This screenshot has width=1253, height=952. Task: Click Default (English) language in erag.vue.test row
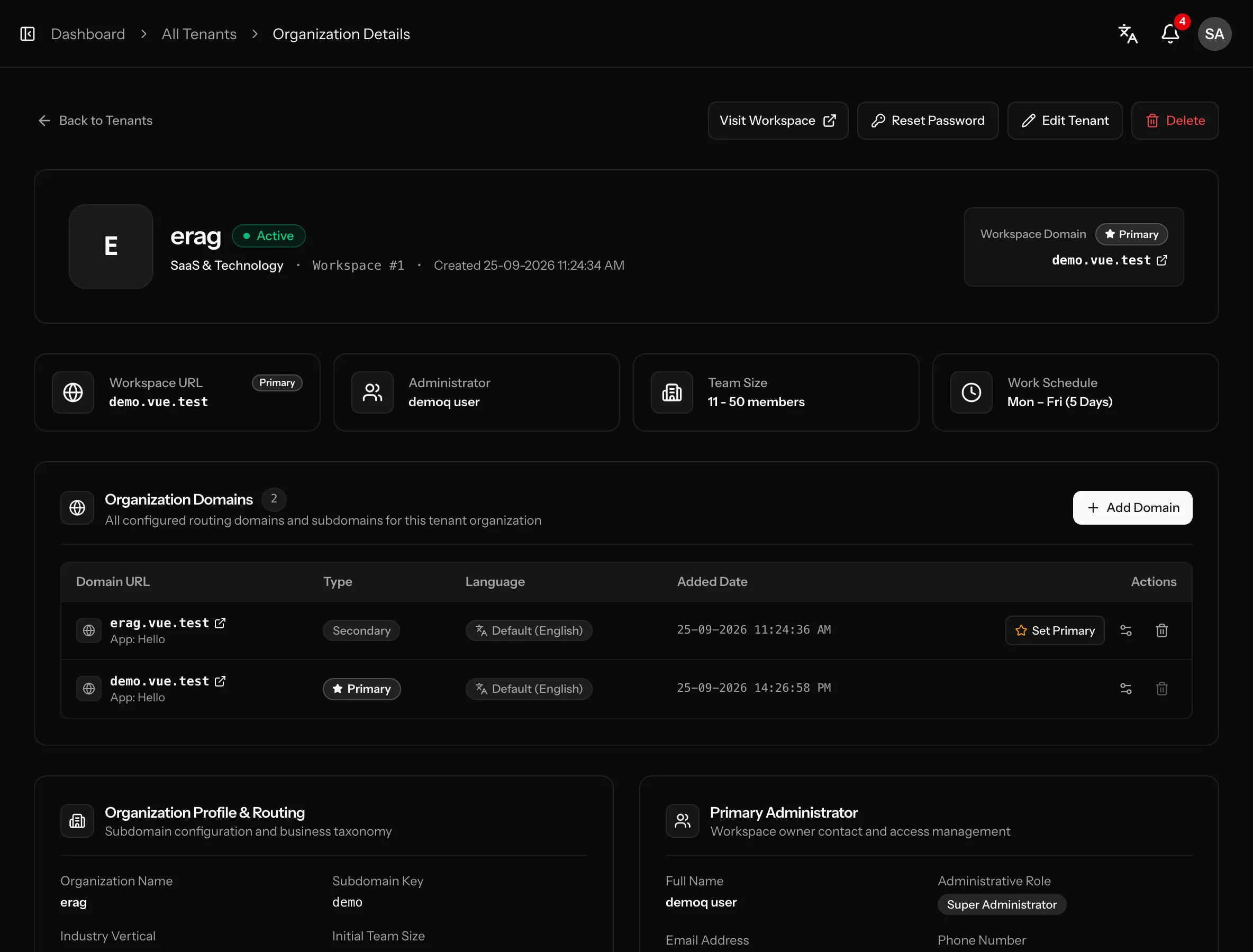[x=529, y=630]
